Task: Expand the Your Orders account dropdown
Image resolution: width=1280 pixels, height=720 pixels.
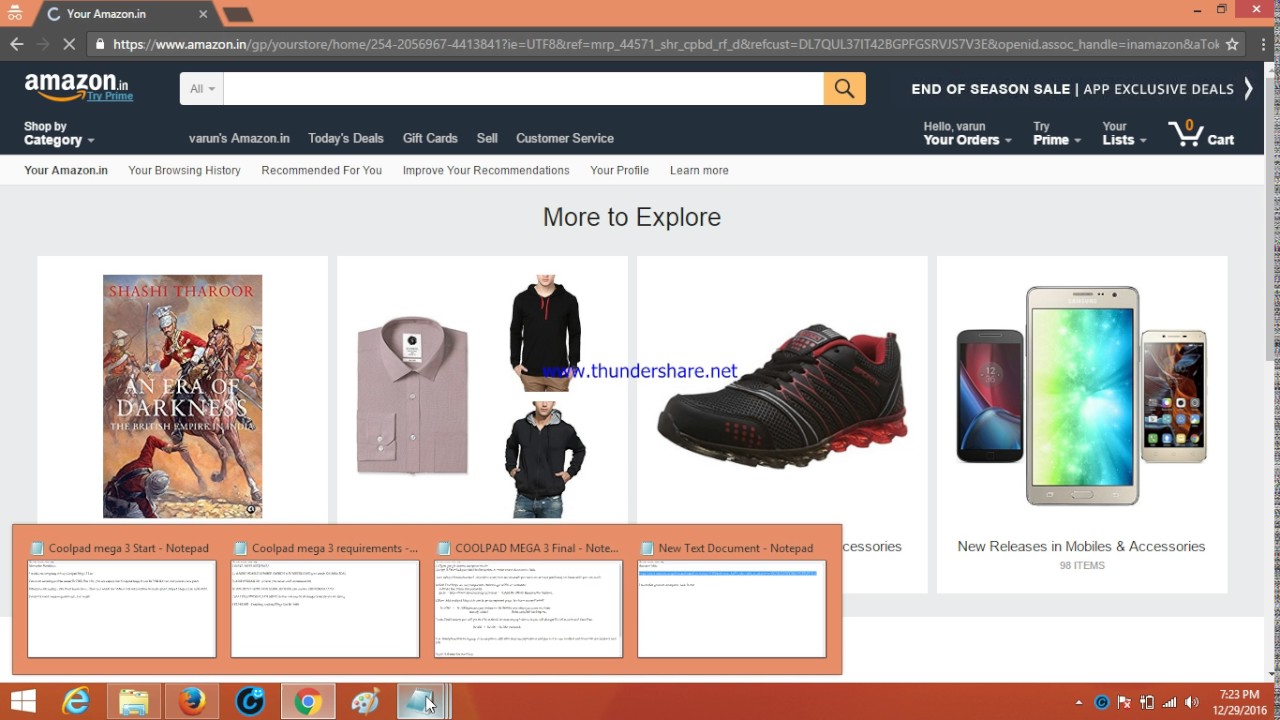Action: 967,133
